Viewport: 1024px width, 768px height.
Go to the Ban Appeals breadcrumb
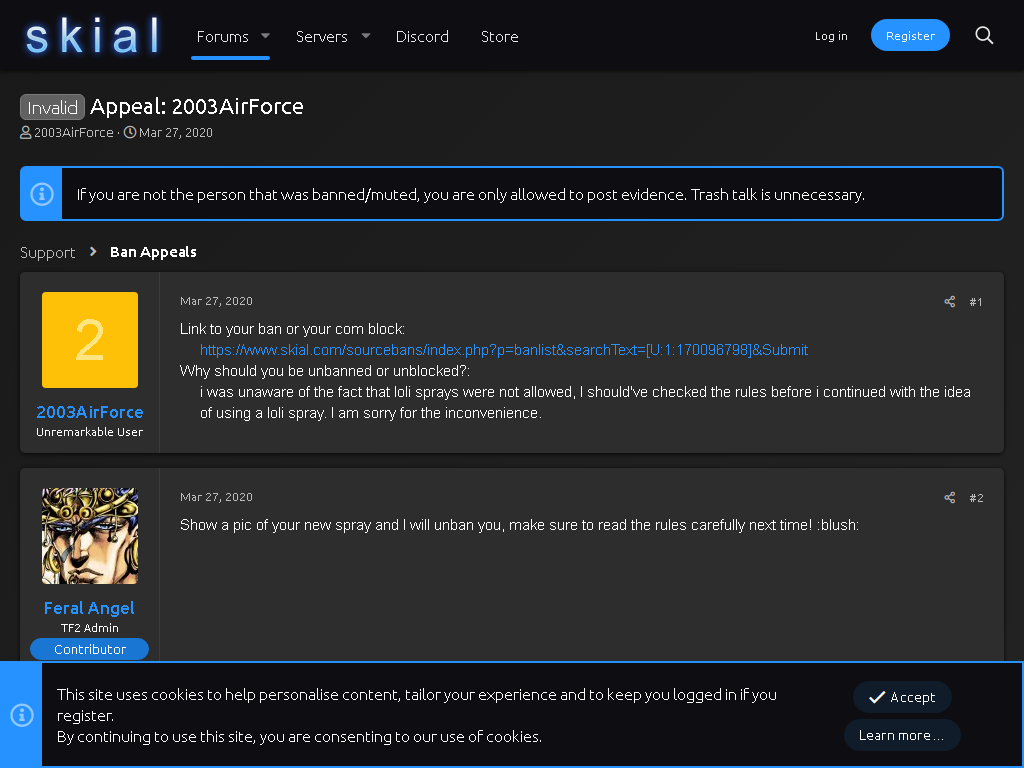point(153,252)
